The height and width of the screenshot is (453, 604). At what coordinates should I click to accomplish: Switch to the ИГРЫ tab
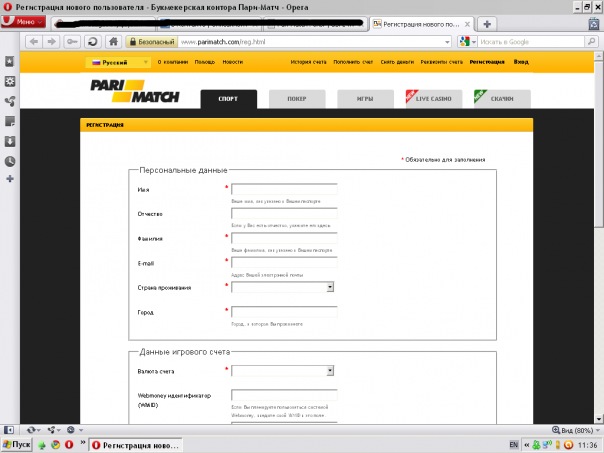pyautogui.click(x=365, y=99)
